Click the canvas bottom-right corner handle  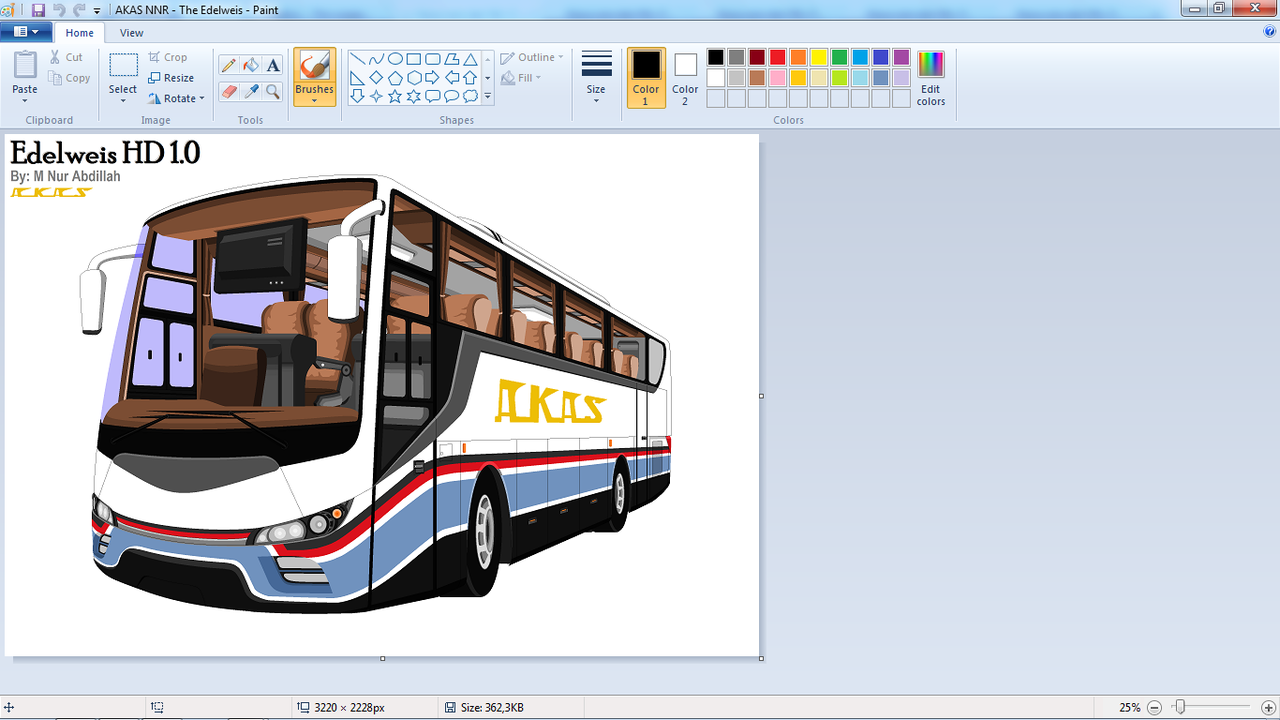click(x=761, y=658)
